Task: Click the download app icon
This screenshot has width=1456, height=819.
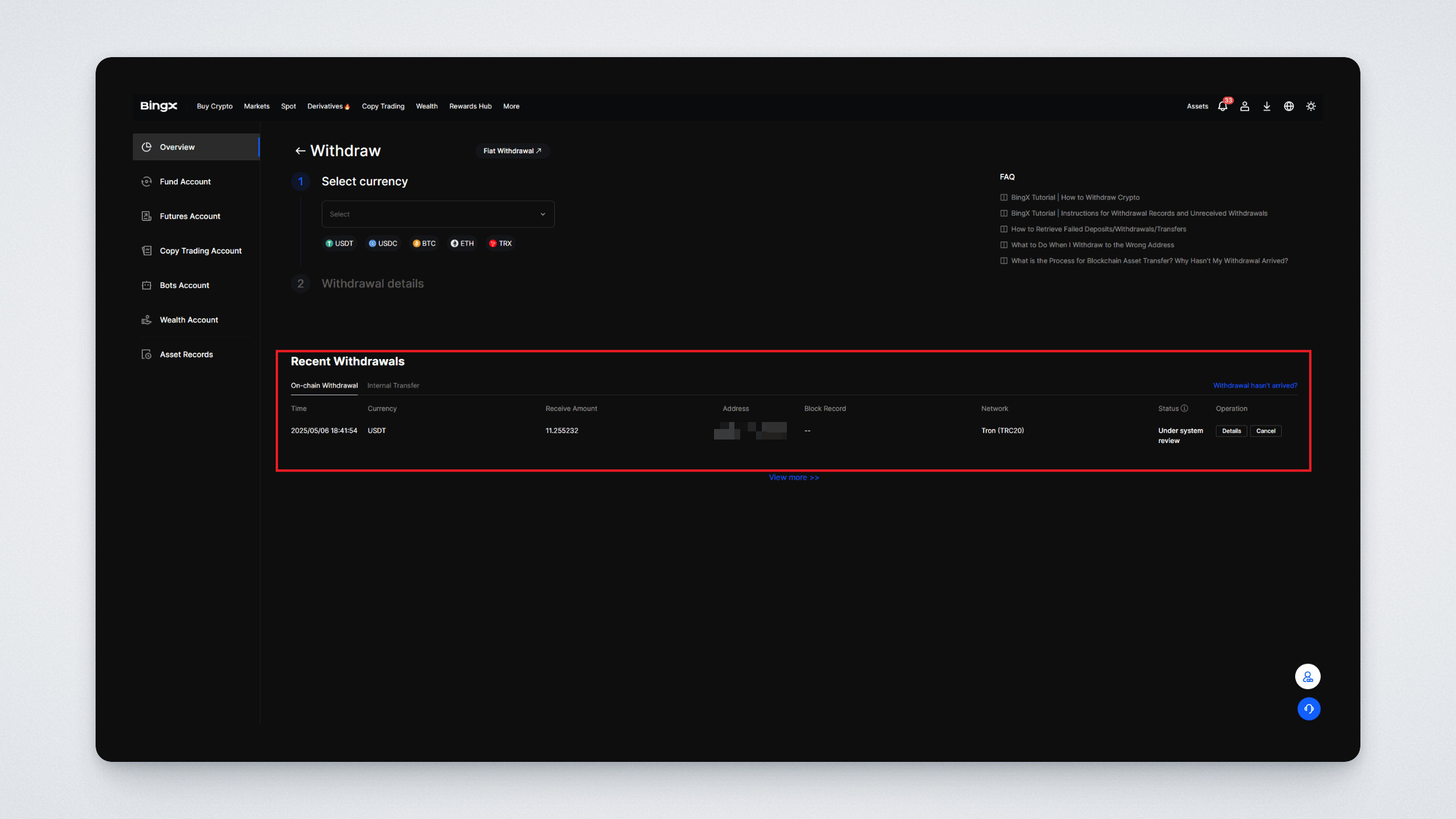Action: point(1267,106)
